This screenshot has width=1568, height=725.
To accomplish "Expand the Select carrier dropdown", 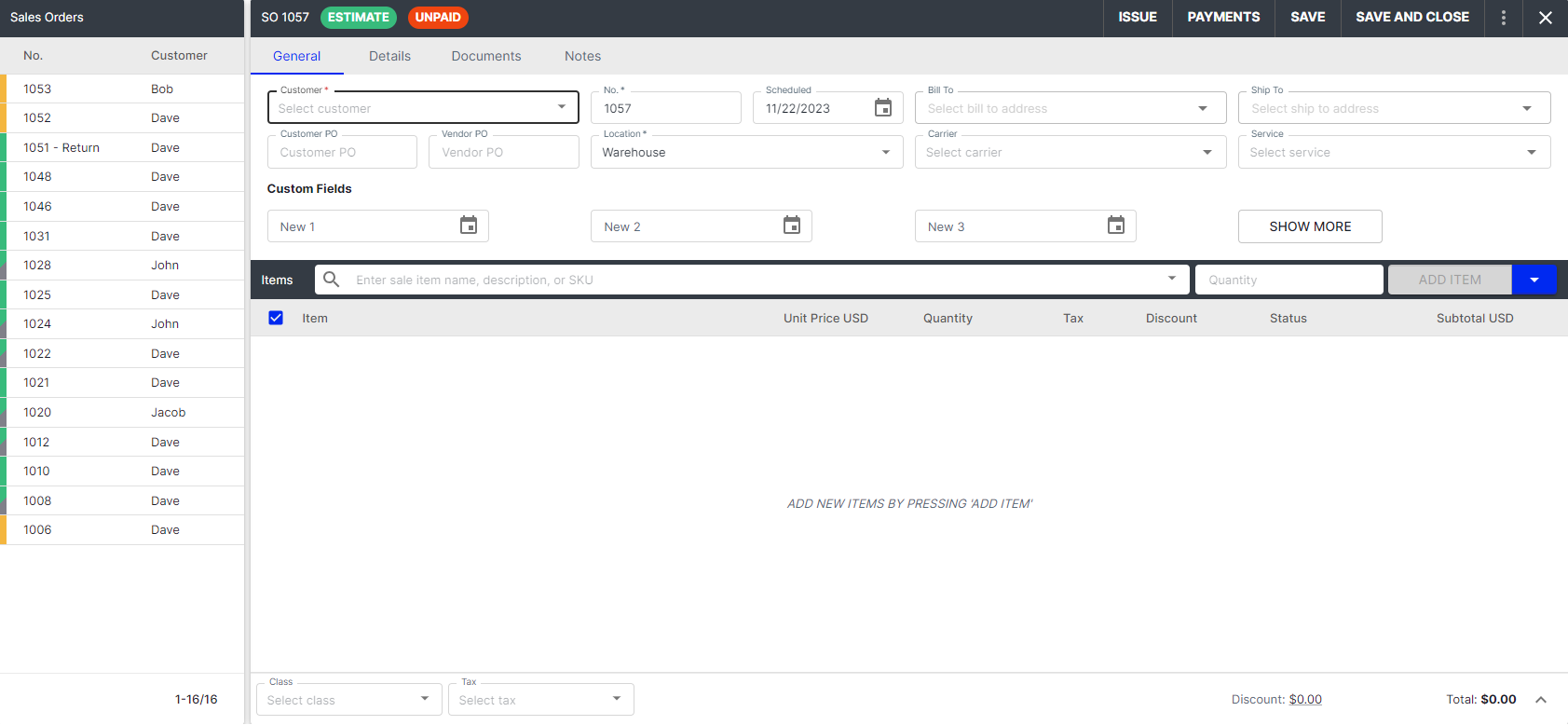I will (x=1207, y=152).
